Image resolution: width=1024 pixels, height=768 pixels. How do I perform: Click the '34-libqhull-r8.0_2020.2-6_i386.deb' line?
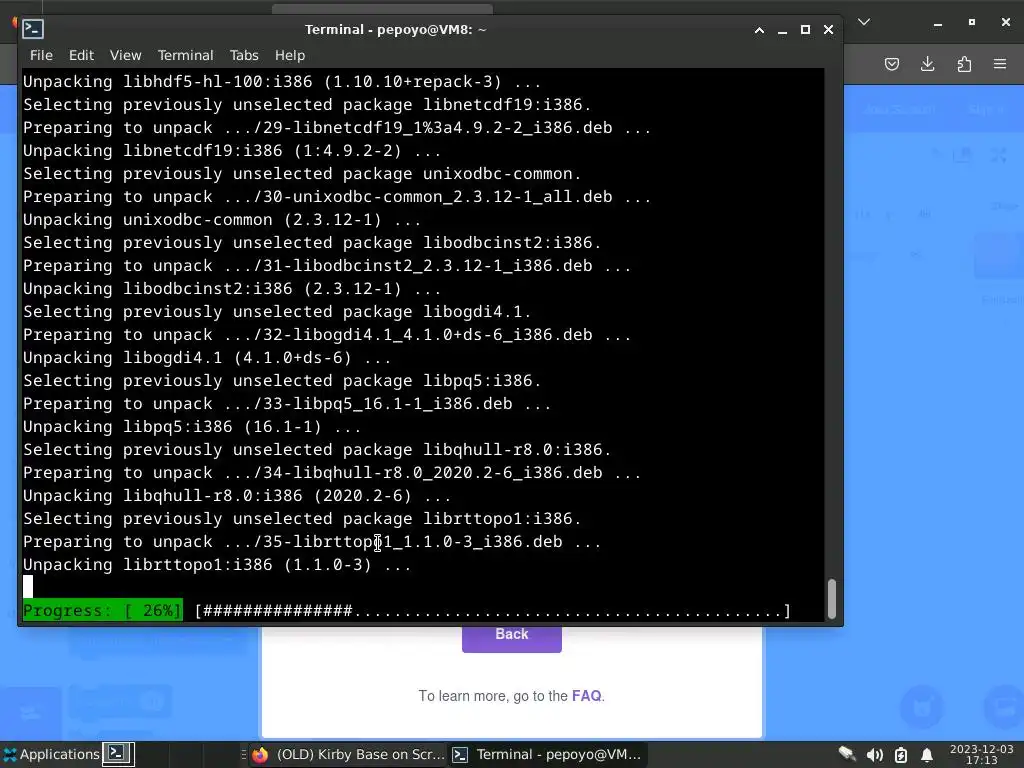point(332,473)
